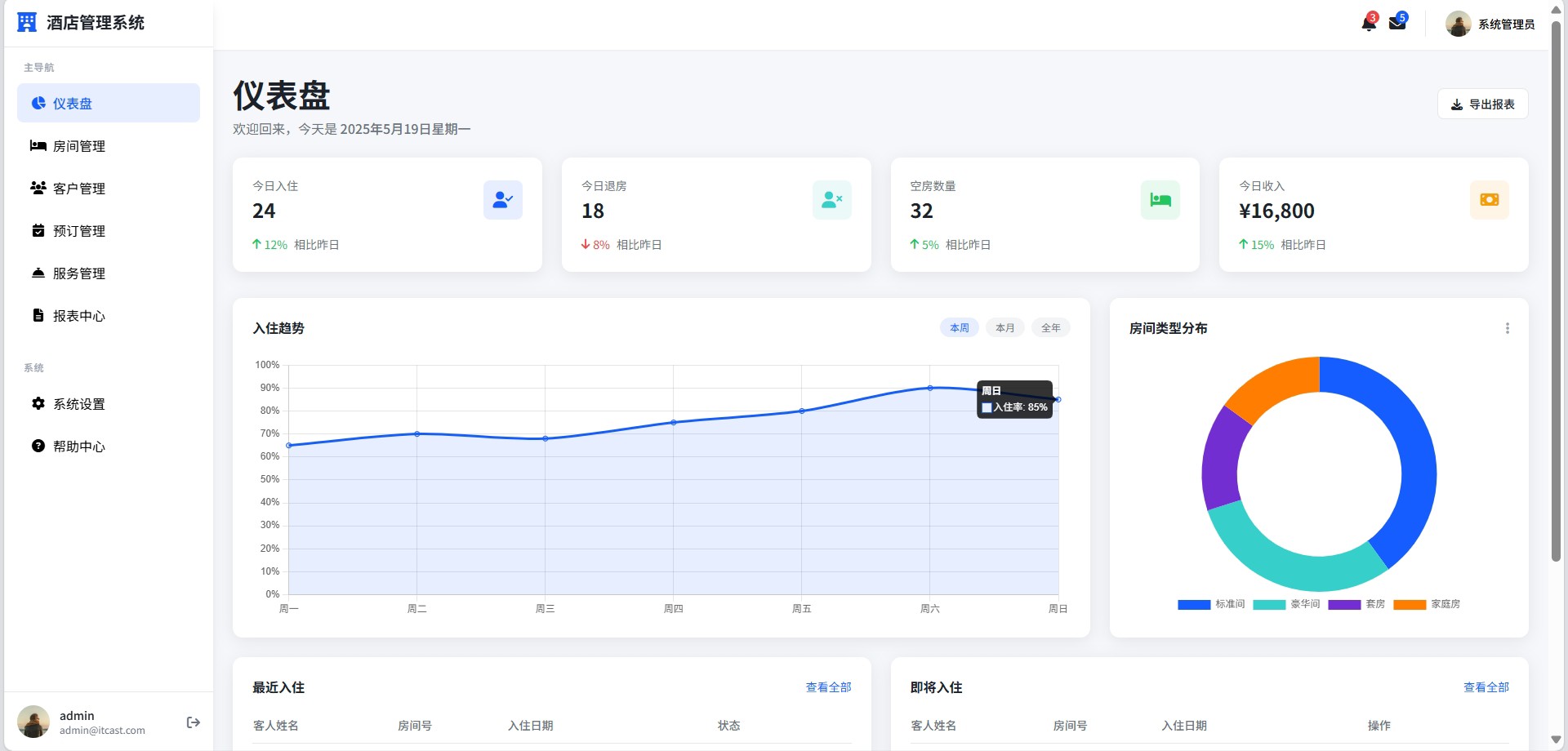Open the 系统管理员 user menu
1568x751 pixels.
click(1490, 24)
